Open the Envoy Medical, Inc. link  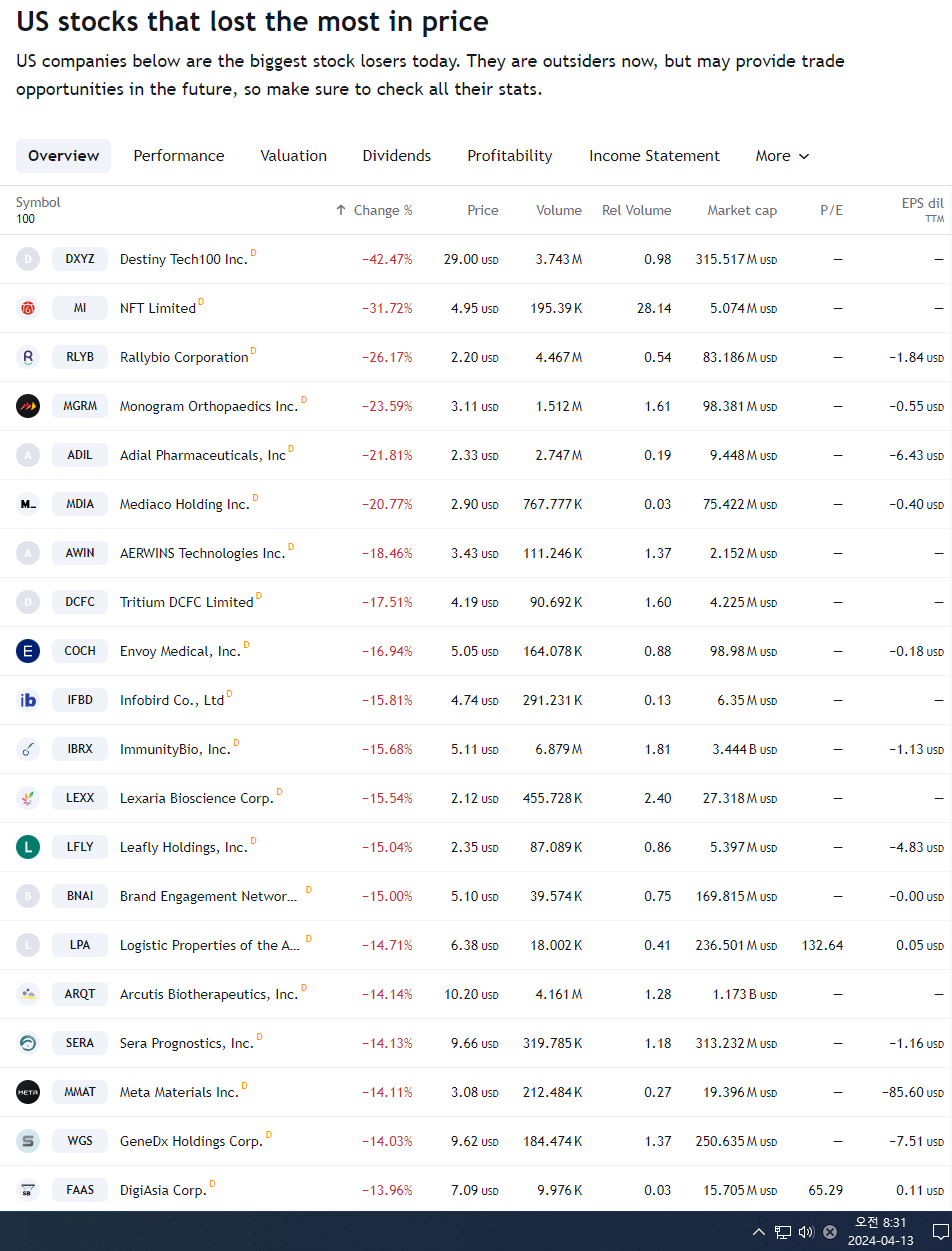pos(180,652)
